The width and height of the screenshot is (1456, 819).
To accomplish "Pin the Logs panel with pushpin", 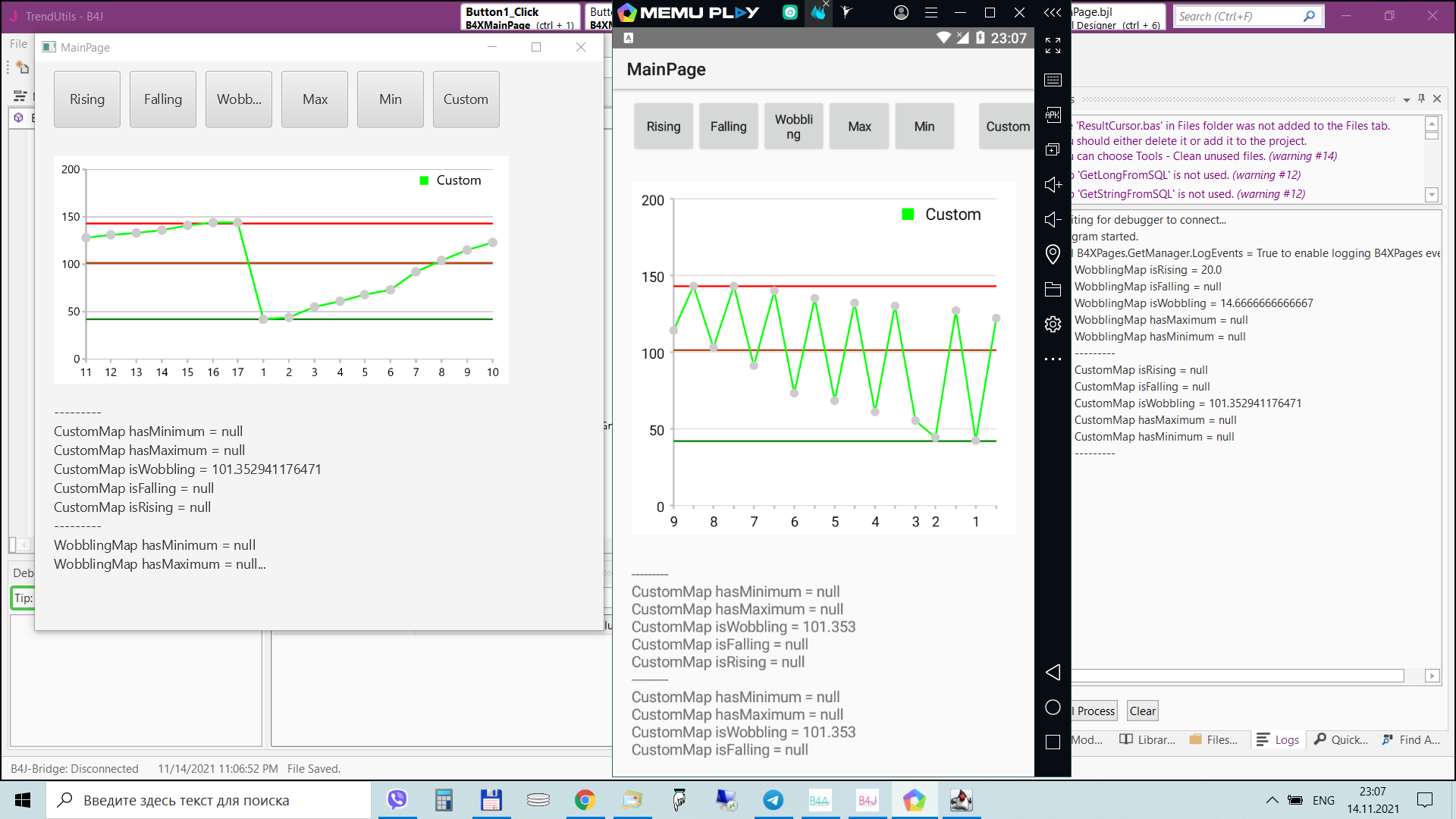I will (x=1421, y=99).
